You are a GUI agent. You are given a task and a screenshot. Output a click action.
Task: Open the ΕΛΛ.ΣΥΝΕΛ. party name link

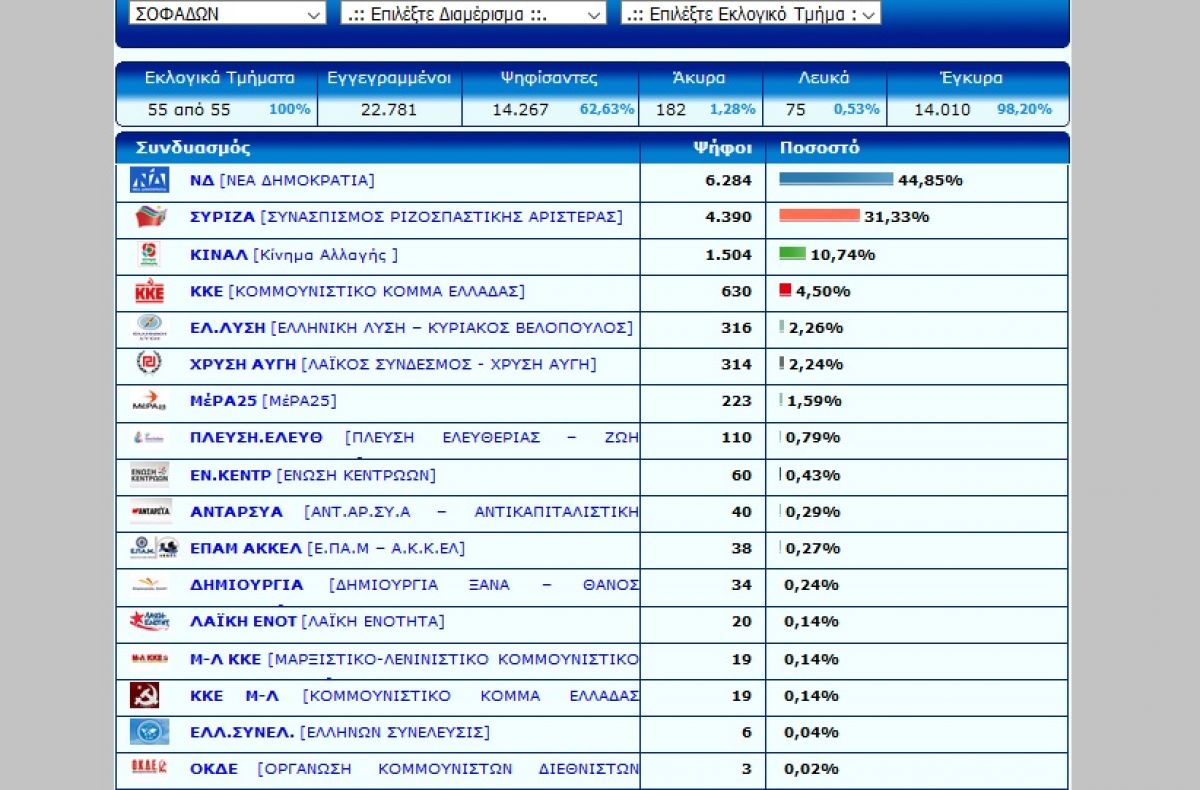click(x=340, y=732)
